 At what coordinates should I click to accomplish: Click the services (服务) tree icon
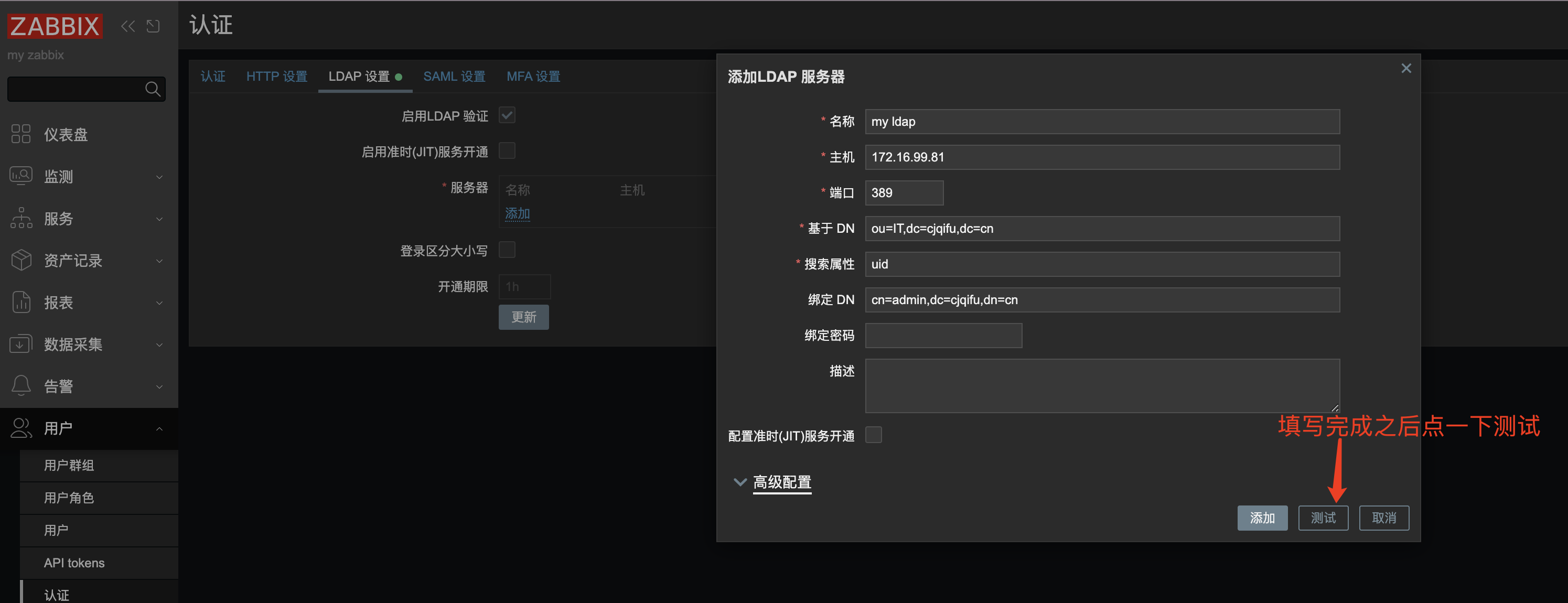pos(20,218)
